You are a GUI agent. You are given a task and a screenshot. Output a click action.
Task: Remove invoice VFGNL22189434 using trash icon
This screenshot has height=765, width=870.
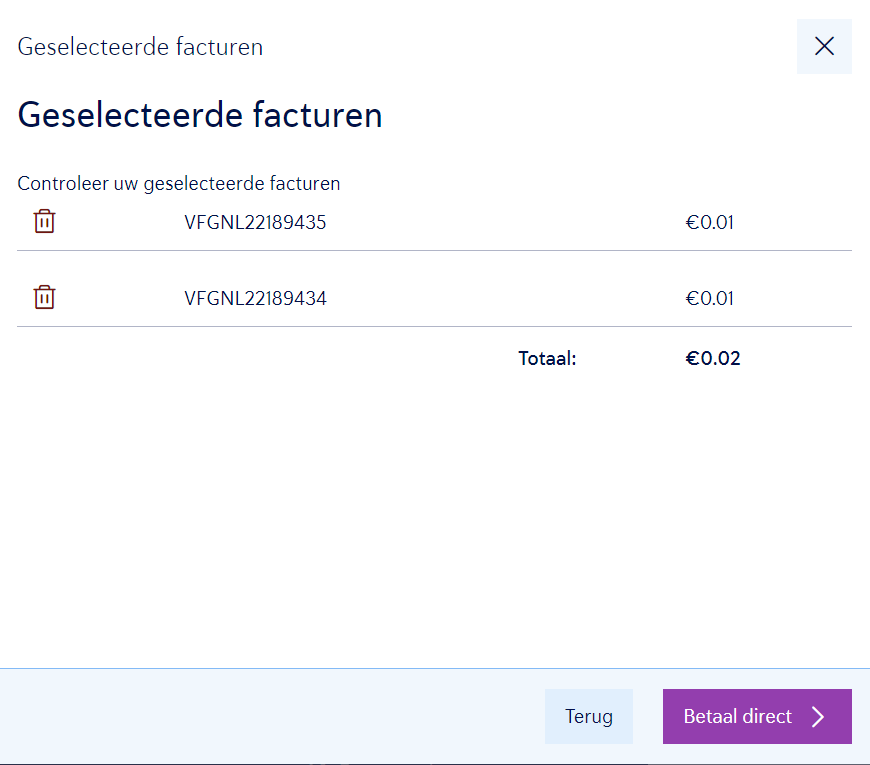pos(44,298)
